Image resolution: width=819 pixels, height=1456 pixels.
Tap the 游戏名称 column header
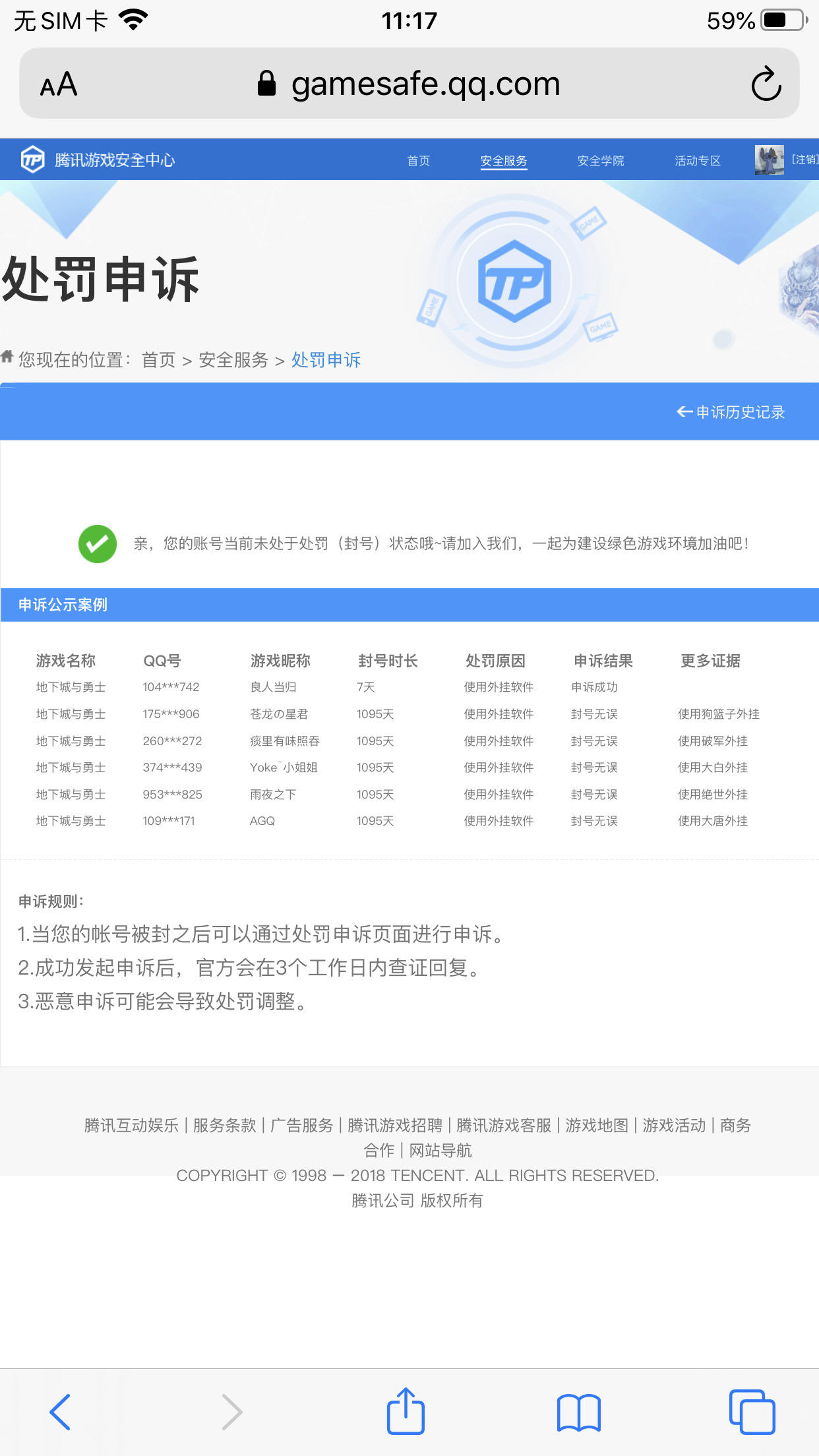coord(66,661)
